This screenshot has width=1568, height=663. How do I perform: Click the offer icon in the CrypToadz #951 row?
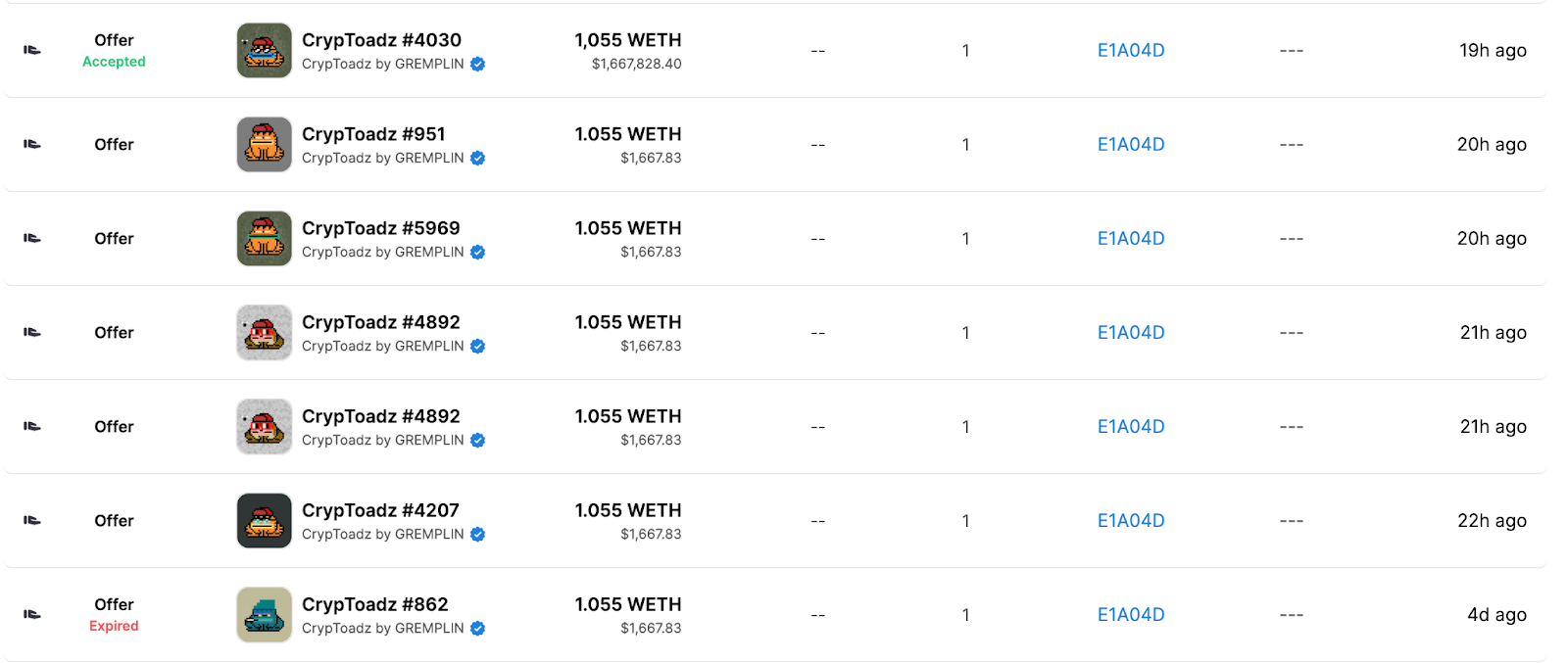(x=32, y=144)
